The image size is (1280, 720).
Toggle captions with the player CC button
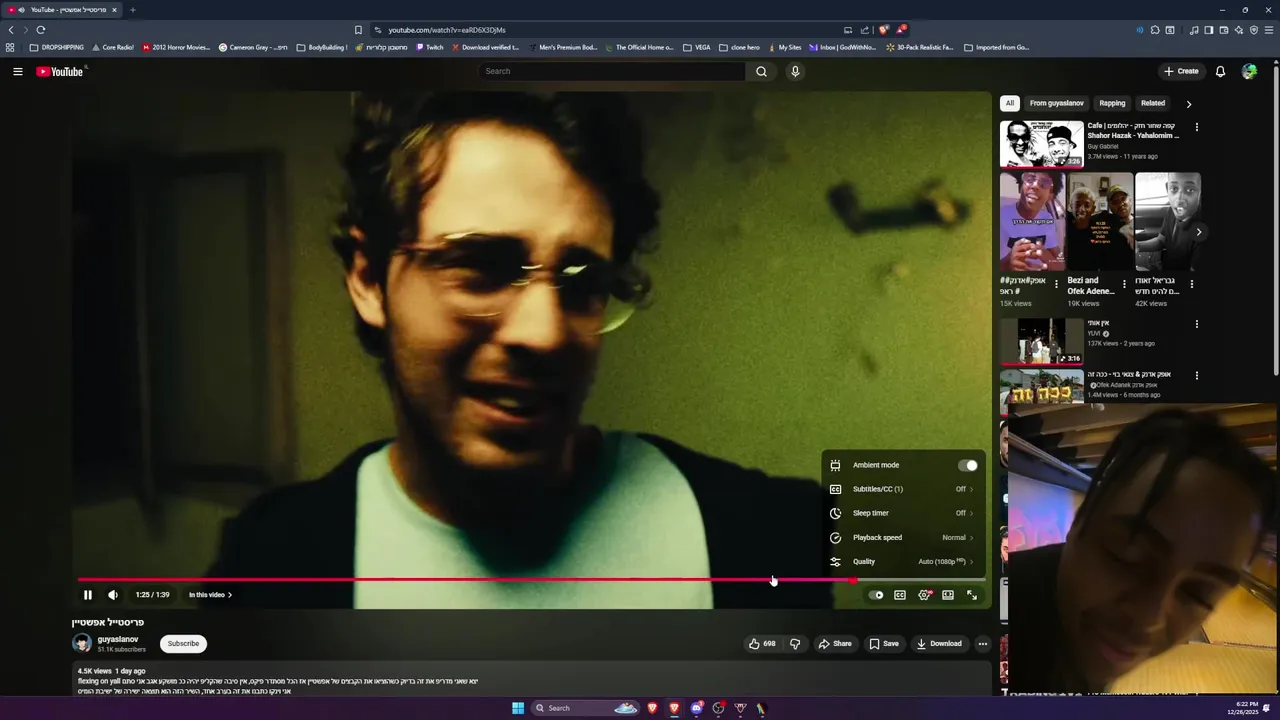[x=900, y=595]
